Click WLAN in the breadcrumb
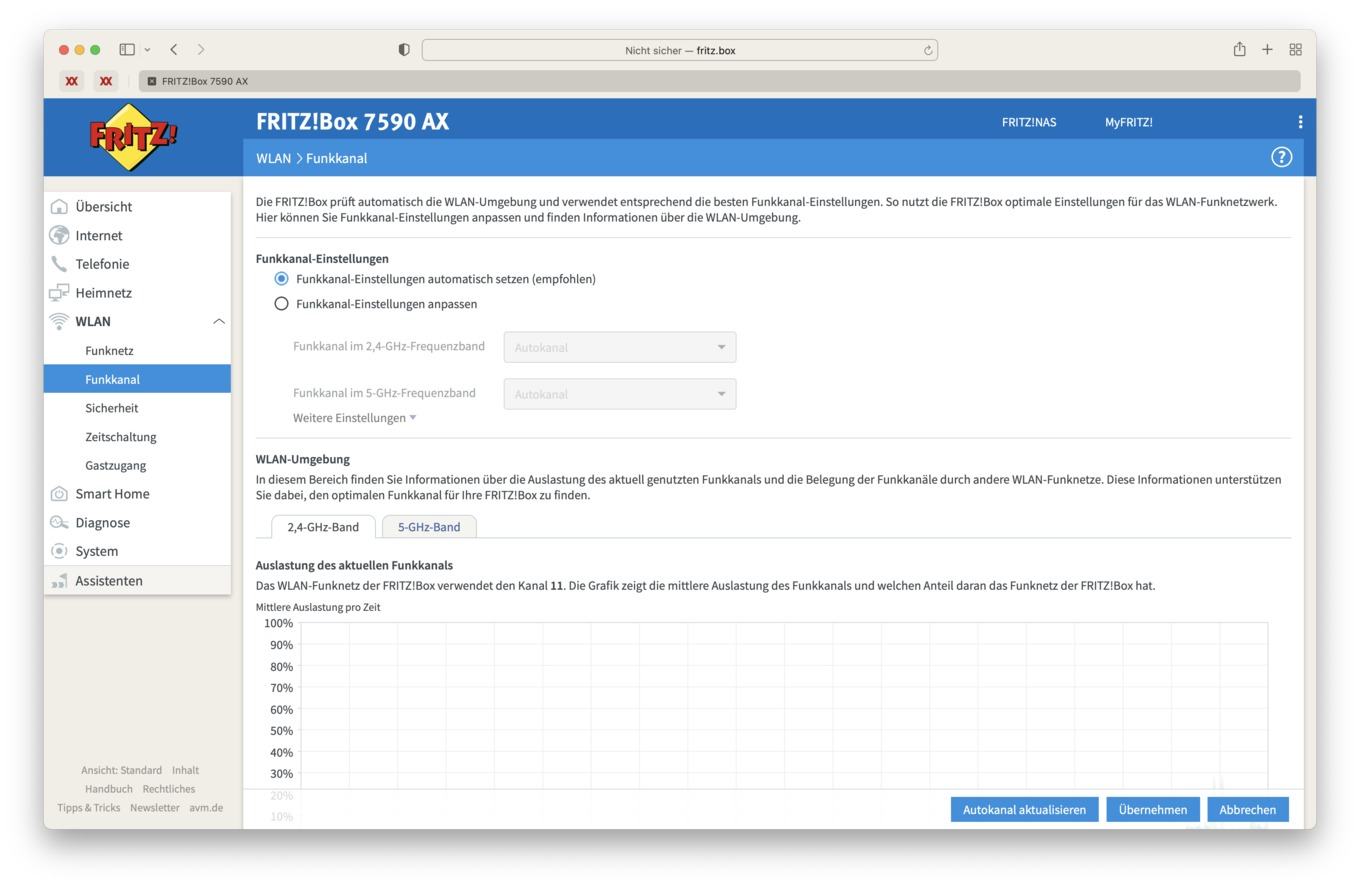 pos(273,158)
